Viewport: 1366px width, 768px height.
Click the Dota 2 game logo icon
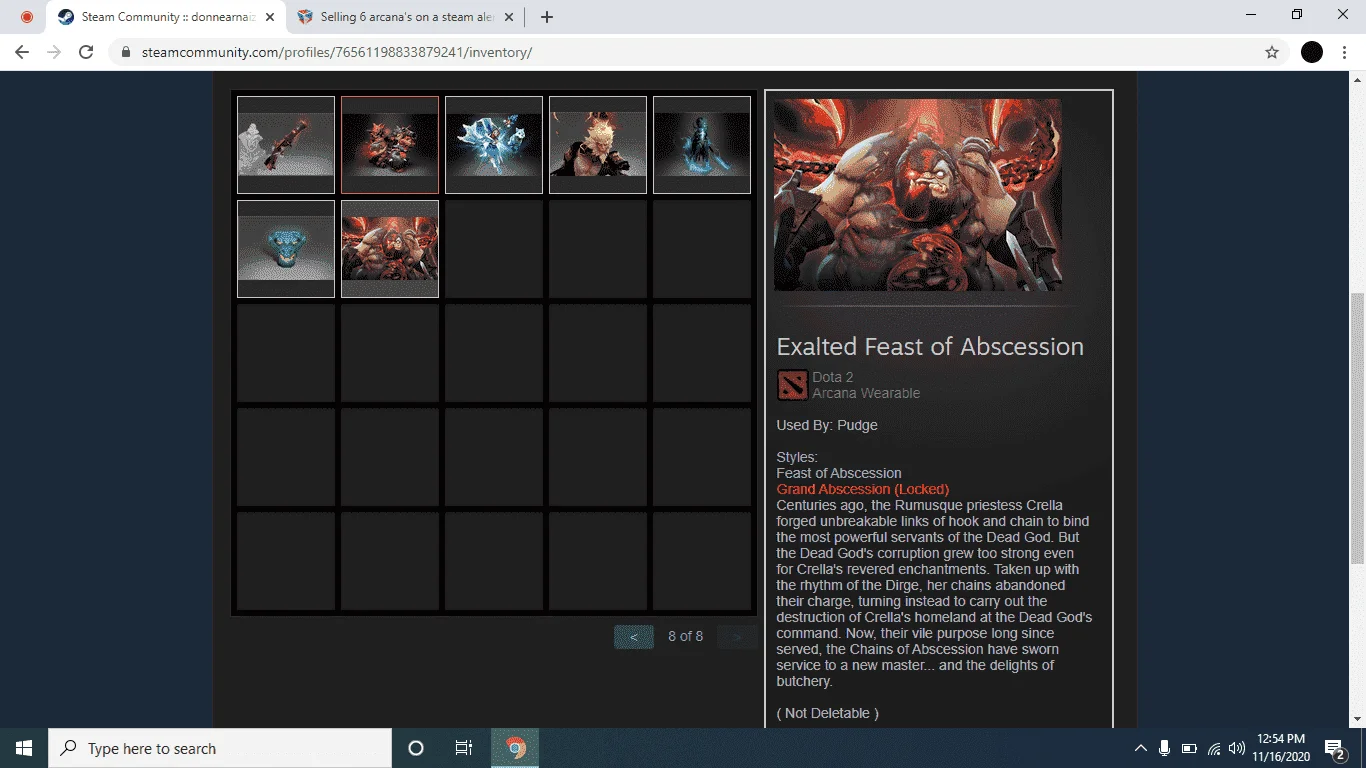click(792, 385)
